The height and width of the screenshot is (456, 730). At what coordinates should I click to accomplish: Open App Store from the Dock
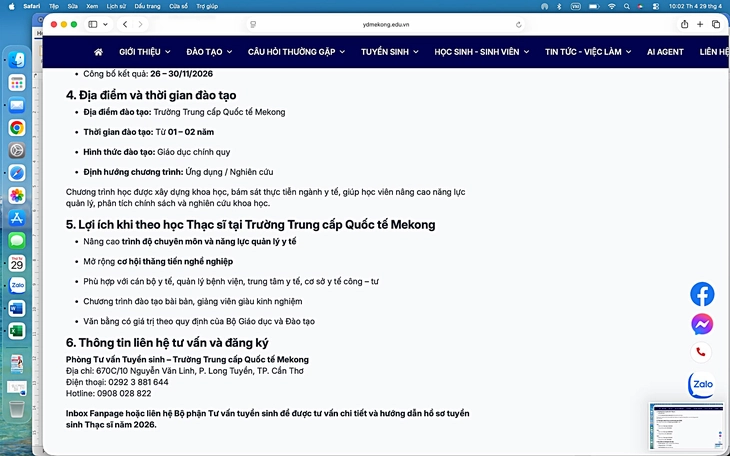tap(17, 218)
